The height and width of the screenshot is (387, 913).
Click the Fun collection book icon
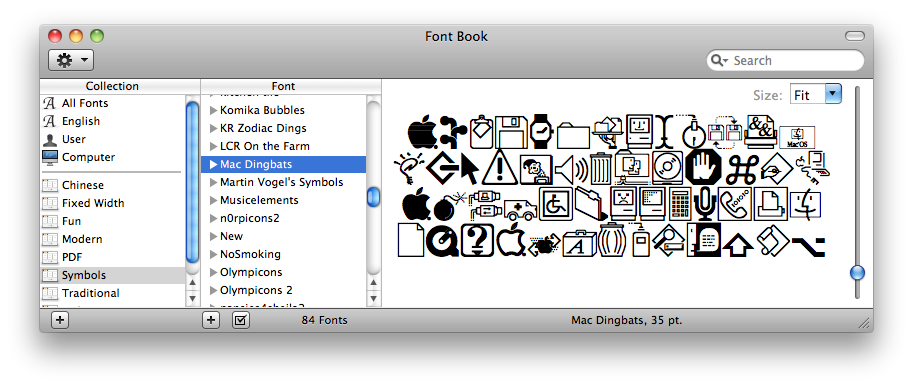pyautogui.click(x=49, y=221)
